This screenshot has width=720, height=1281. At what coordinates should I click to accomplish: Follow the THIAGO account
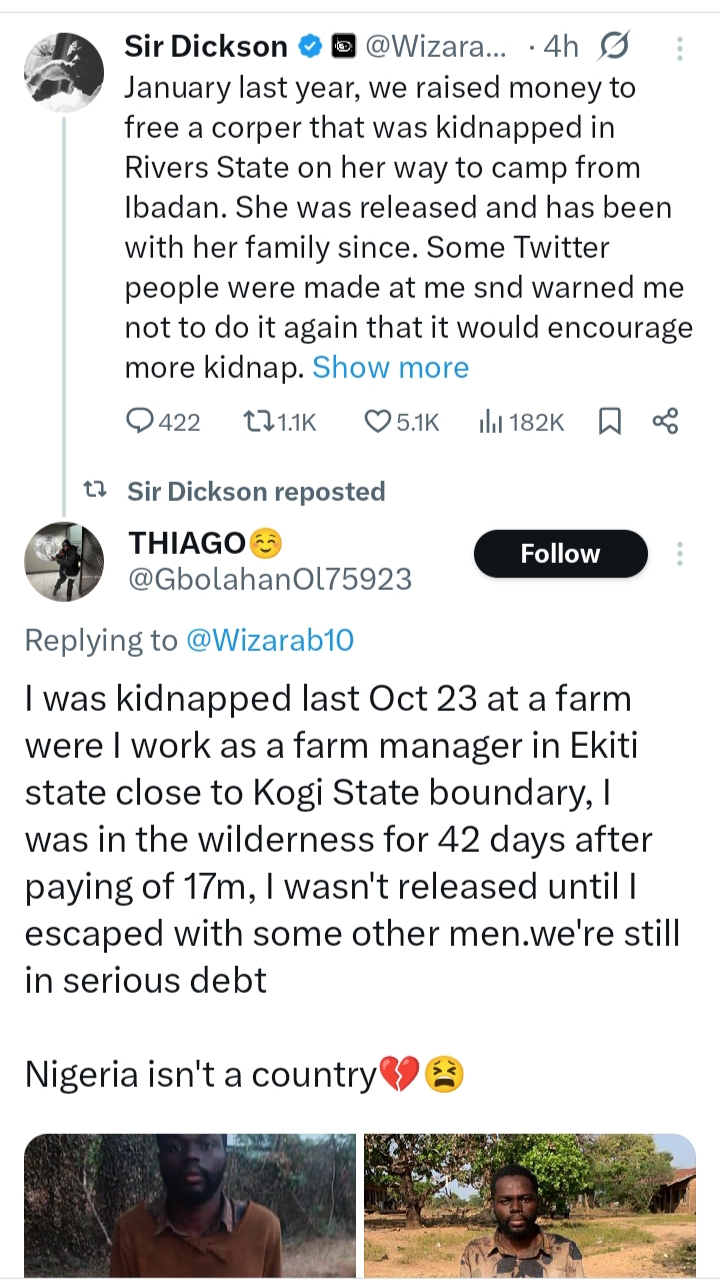pos(560,554)
